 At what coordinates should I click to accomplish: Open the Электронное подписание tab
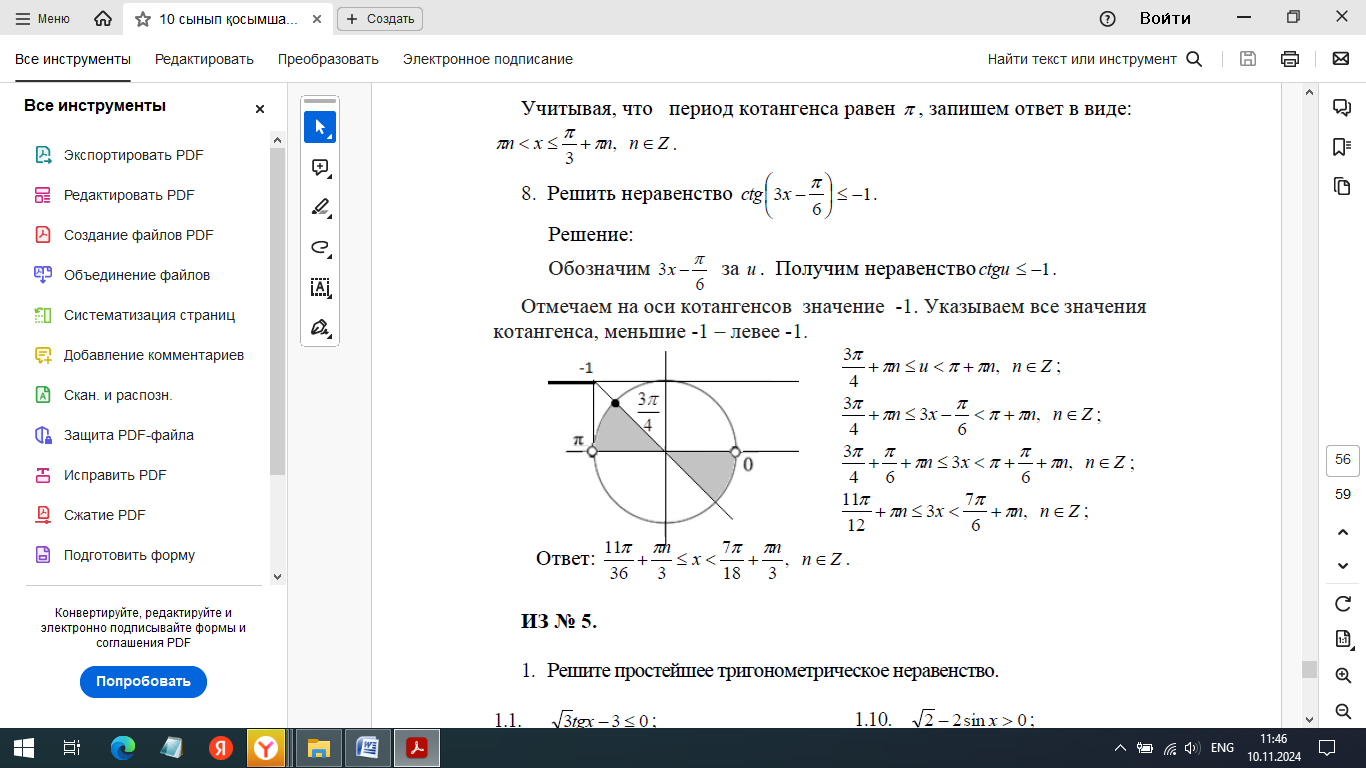(488, 59)
